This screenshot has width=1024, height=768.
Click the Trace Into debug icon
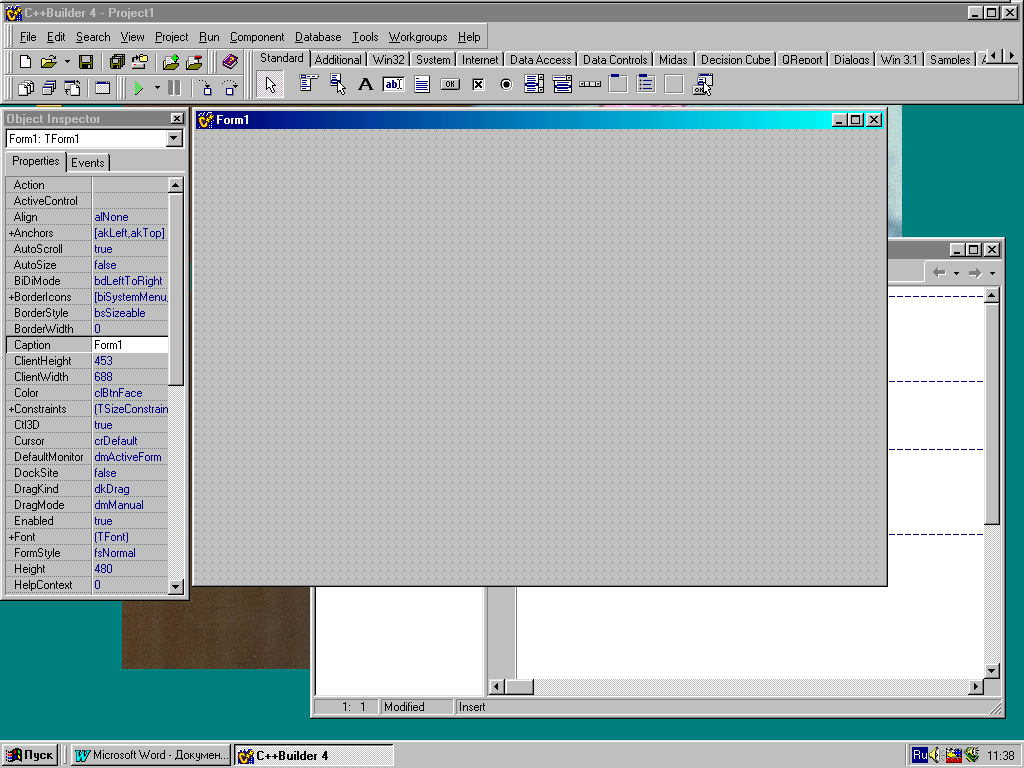206,88
